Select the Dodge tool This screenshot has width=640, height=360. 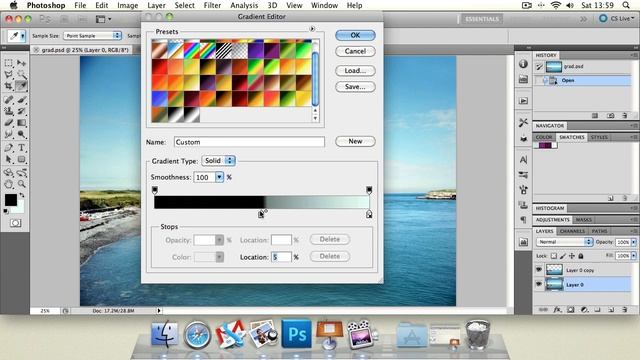[21, 134]
